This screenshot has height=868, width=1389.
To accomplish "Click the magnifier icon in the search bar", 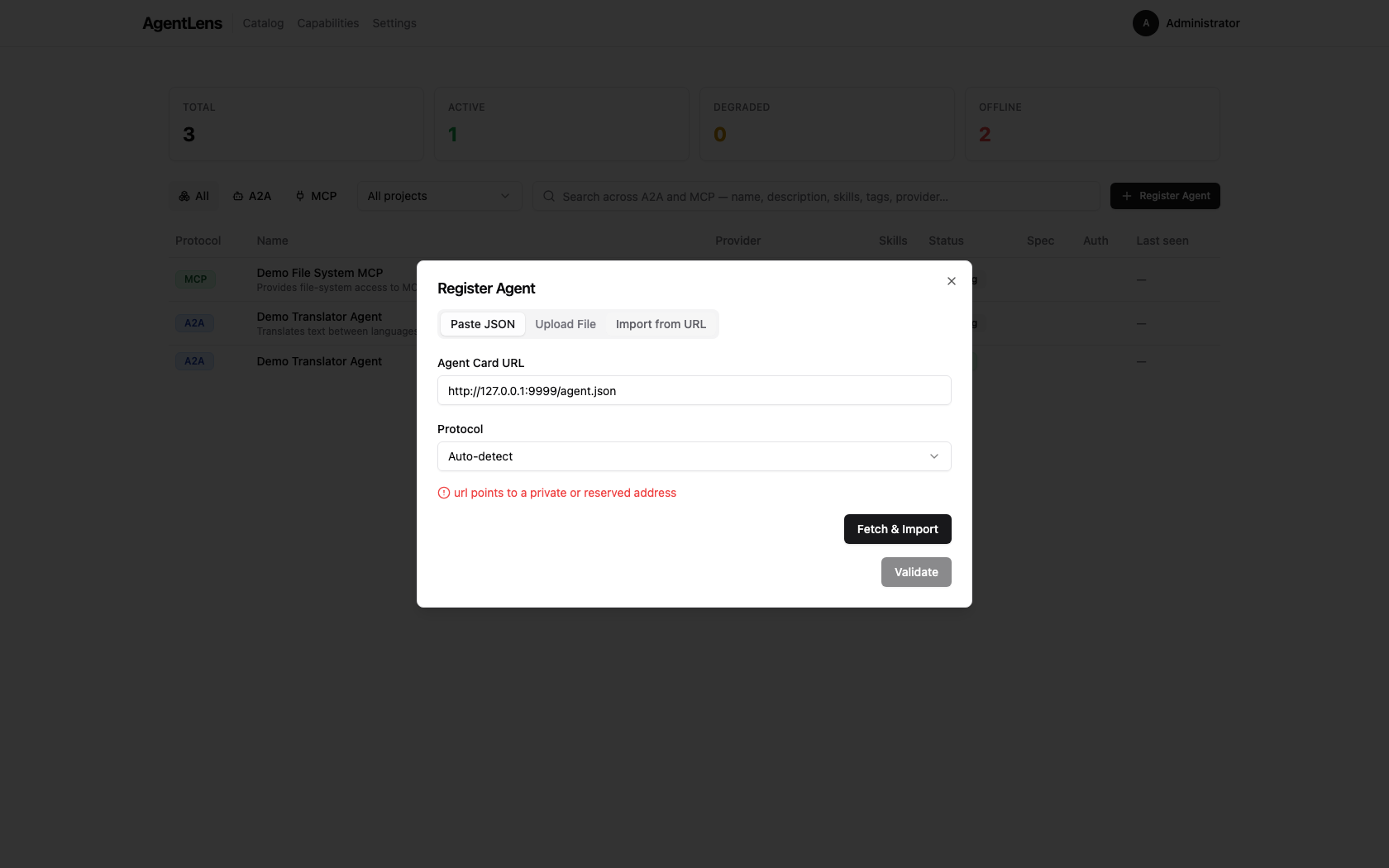I will (x=548, y=196).
